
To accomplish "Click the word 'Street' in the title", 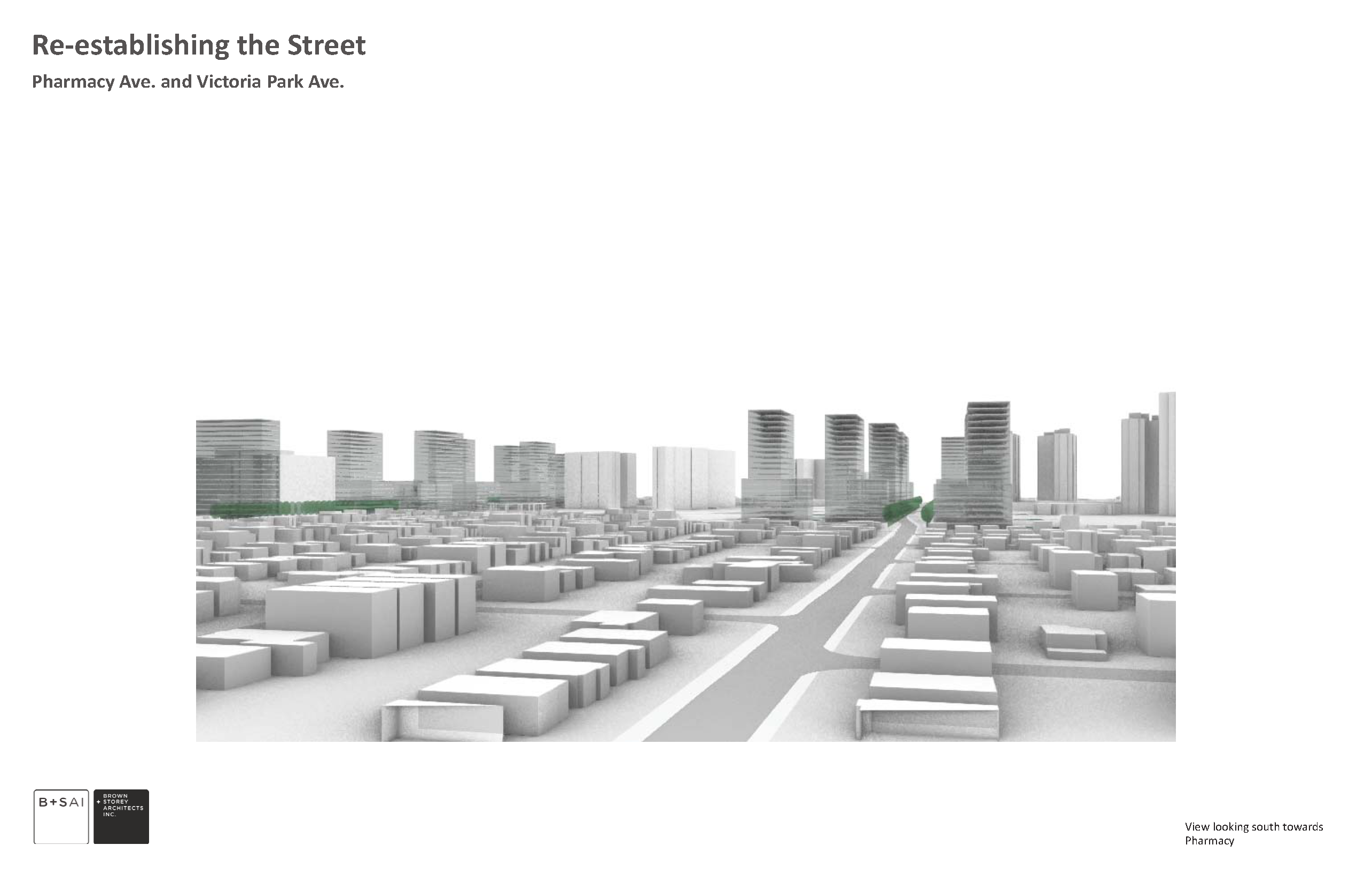I will point(326,45).
